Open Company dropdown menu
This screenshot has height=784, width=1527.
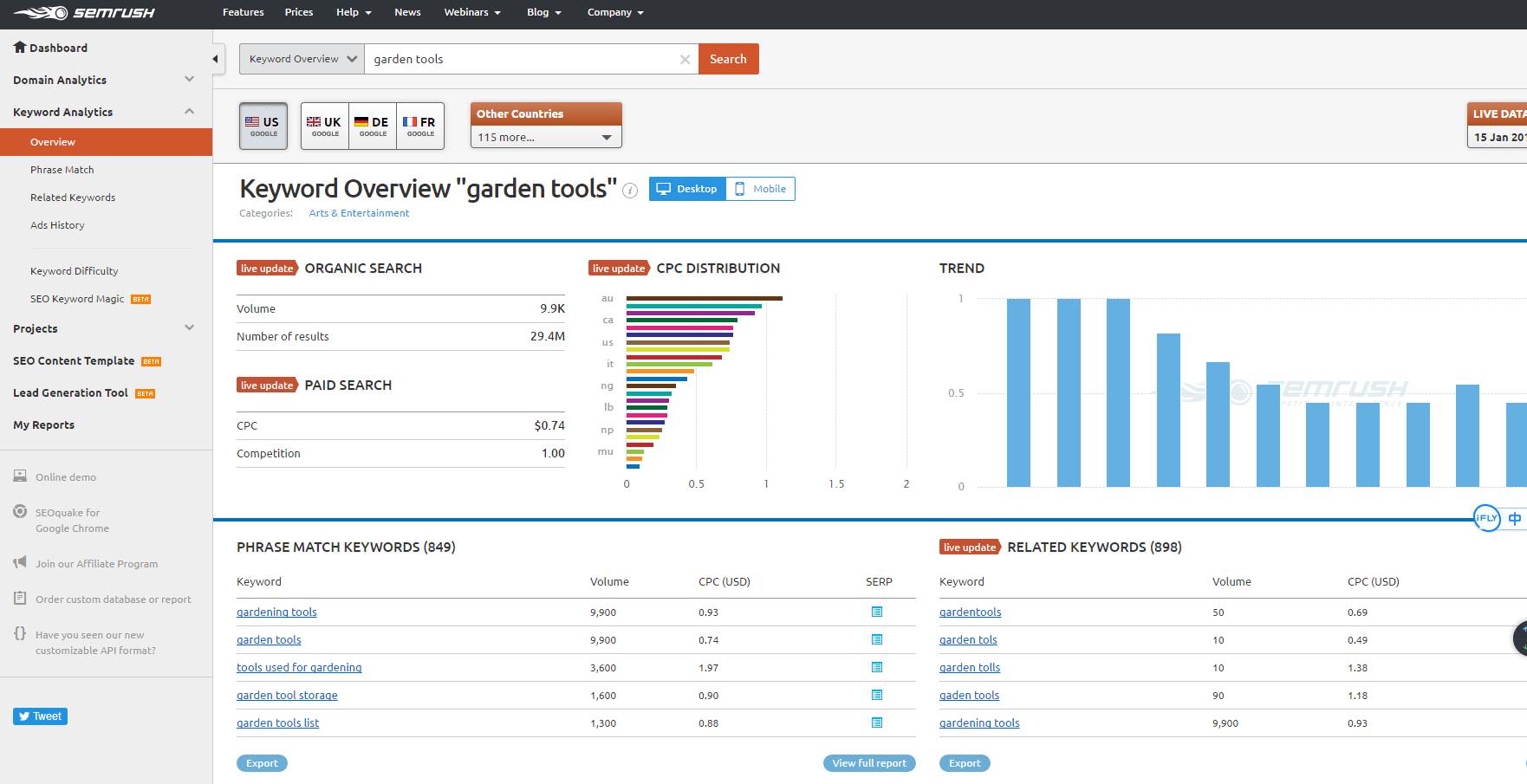coord(615,12)
